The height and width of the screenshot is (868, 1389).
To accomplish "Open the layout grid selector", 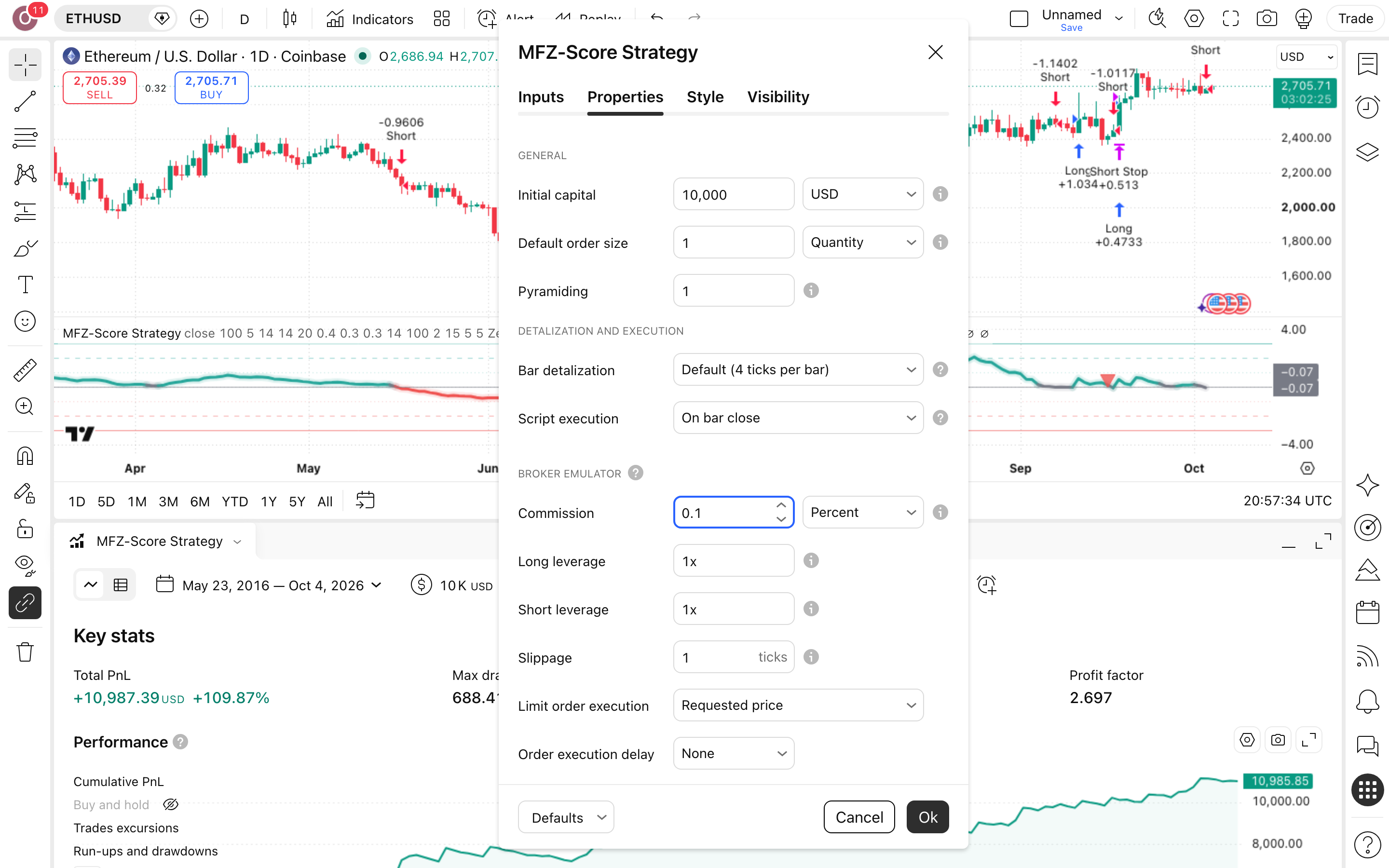I will click(x=441, y=19).
